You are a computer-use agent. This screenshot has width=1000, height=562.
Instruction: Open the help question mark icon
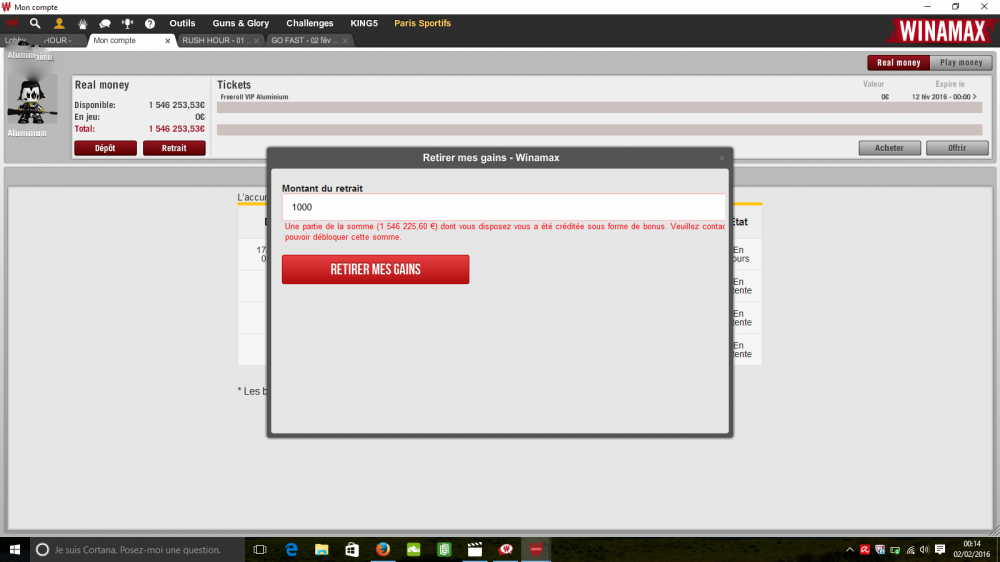[x=150, y=24]
